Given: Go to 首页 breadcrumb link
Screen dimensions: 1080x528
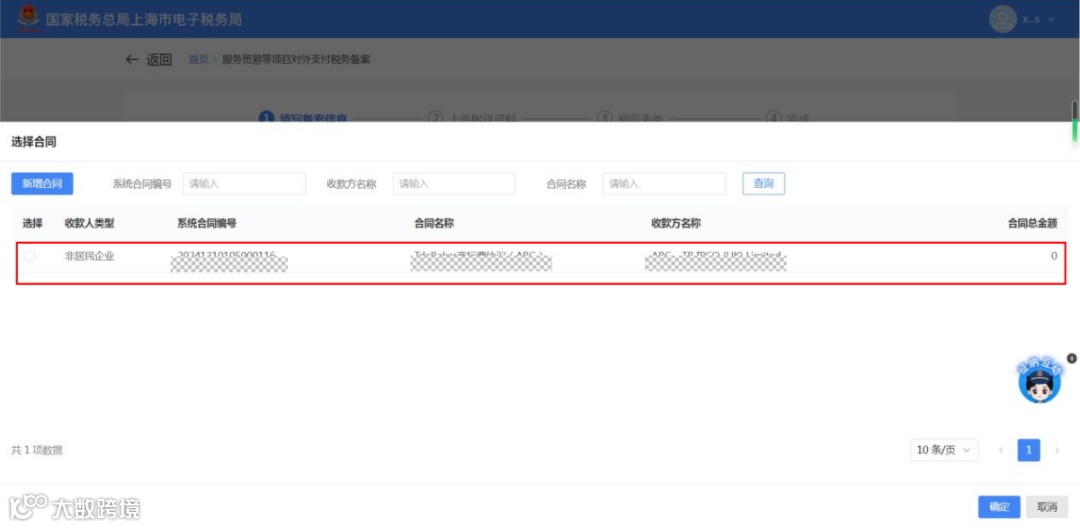Looking at the screenshot, I should click(x=198, y=59).
